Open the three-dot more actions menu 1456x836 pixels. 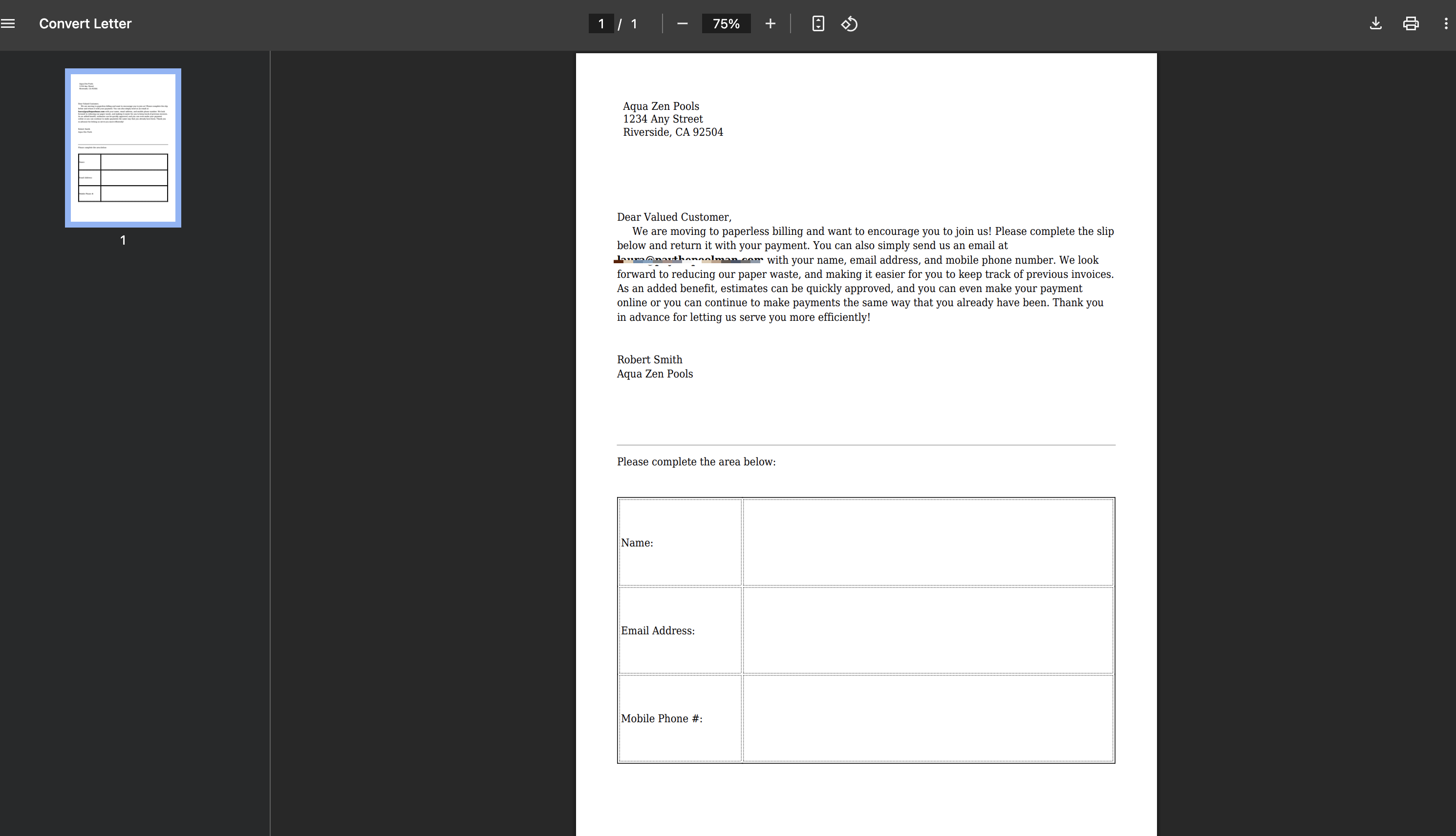1445,23
